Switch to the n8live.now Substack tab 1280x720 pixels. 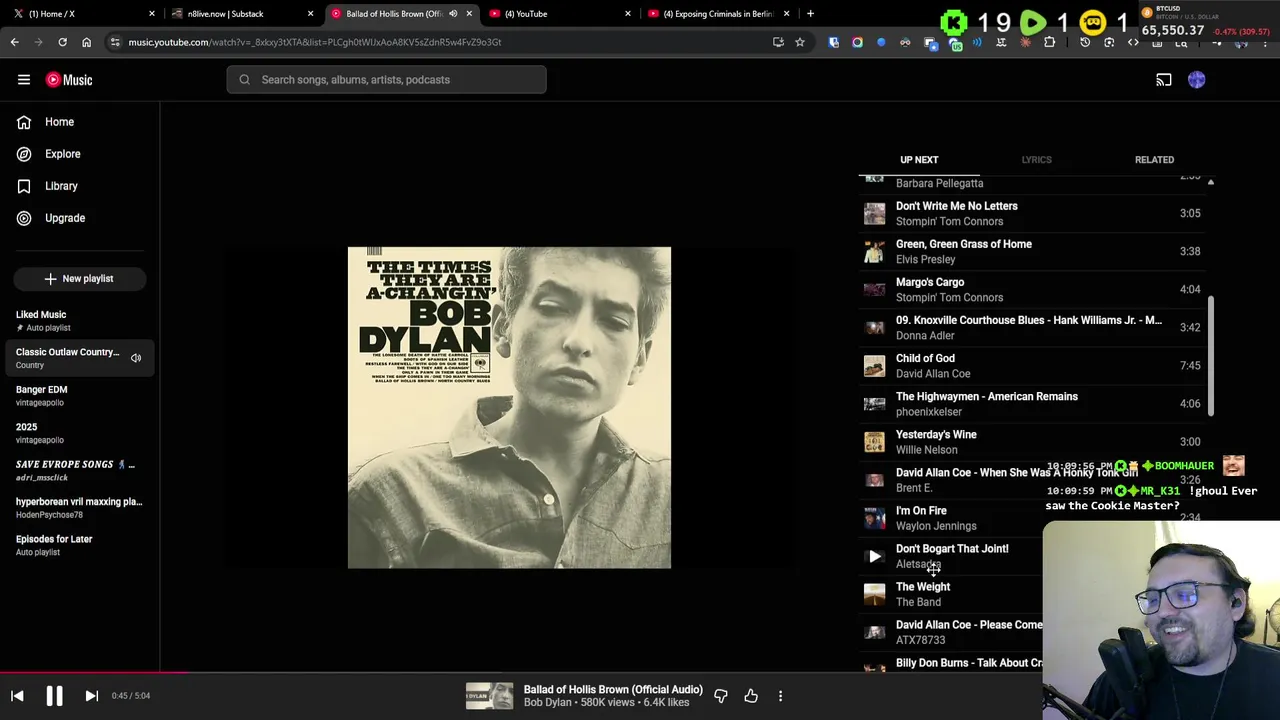pos(240,14)
